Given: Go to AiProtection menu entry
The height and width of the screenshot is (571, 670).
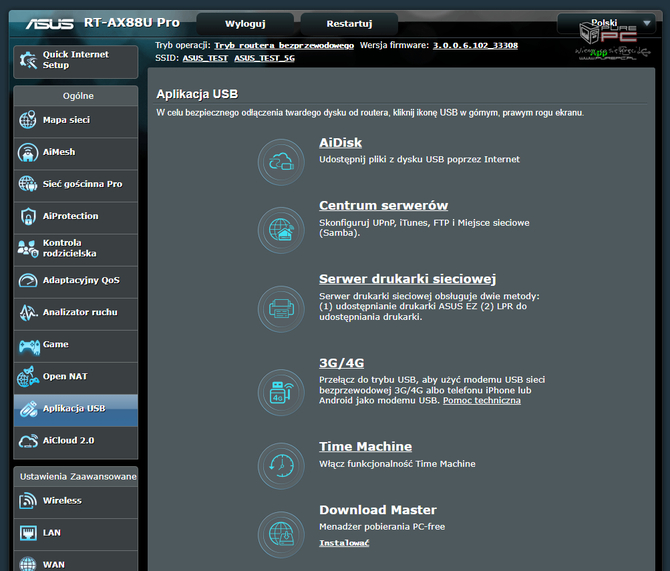Looking at the screenshot, I should coord(76,217).
